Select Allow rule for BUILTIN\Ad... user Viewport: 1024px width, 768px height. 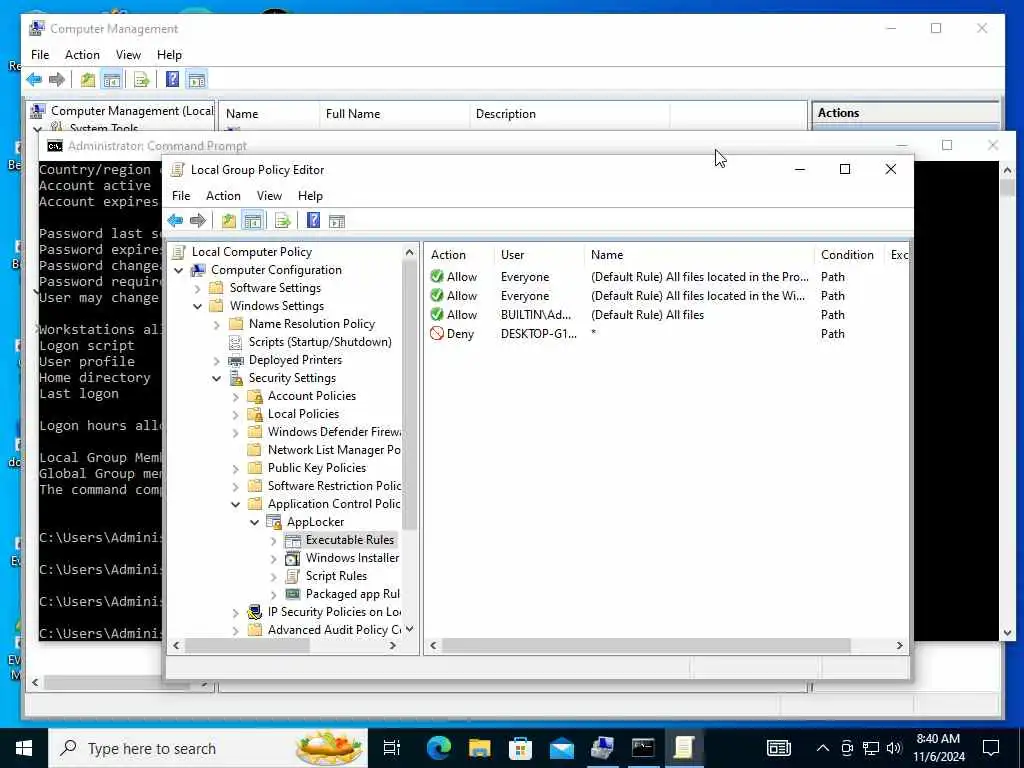pyautogui.click(x=666, y=315)
